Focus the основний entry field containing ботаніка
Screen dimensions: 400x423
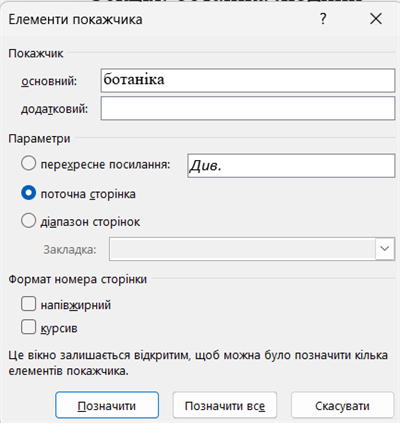tap(248, 80)
